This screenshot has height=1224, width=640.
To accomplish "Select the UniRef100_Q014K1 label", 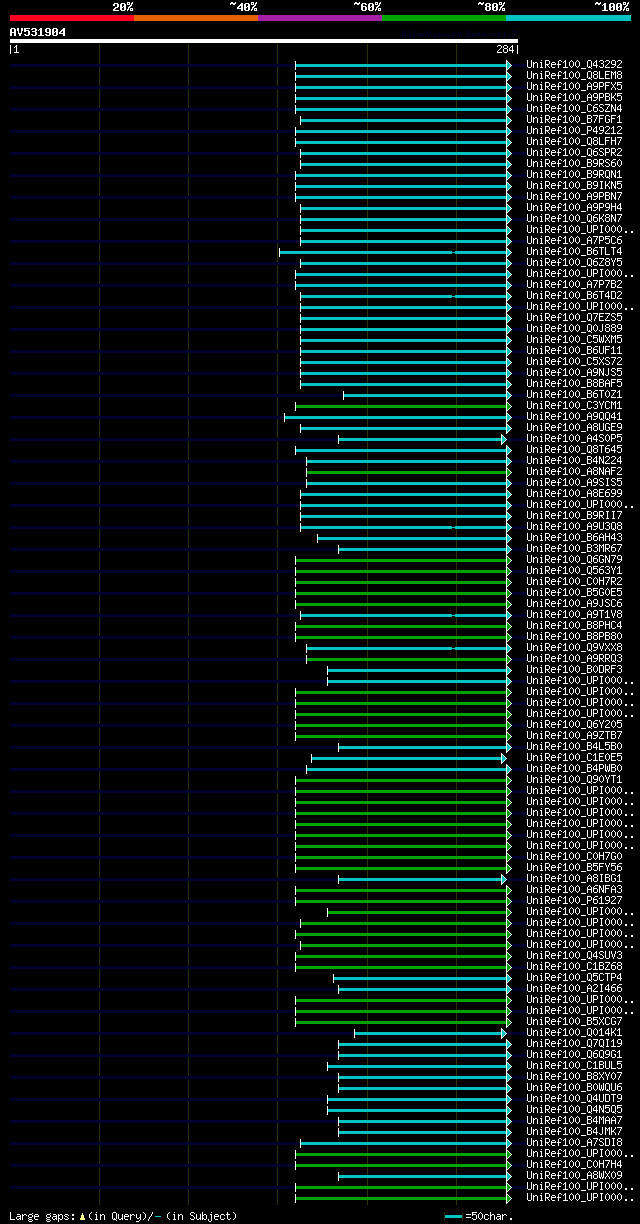I will (574, 1032).
